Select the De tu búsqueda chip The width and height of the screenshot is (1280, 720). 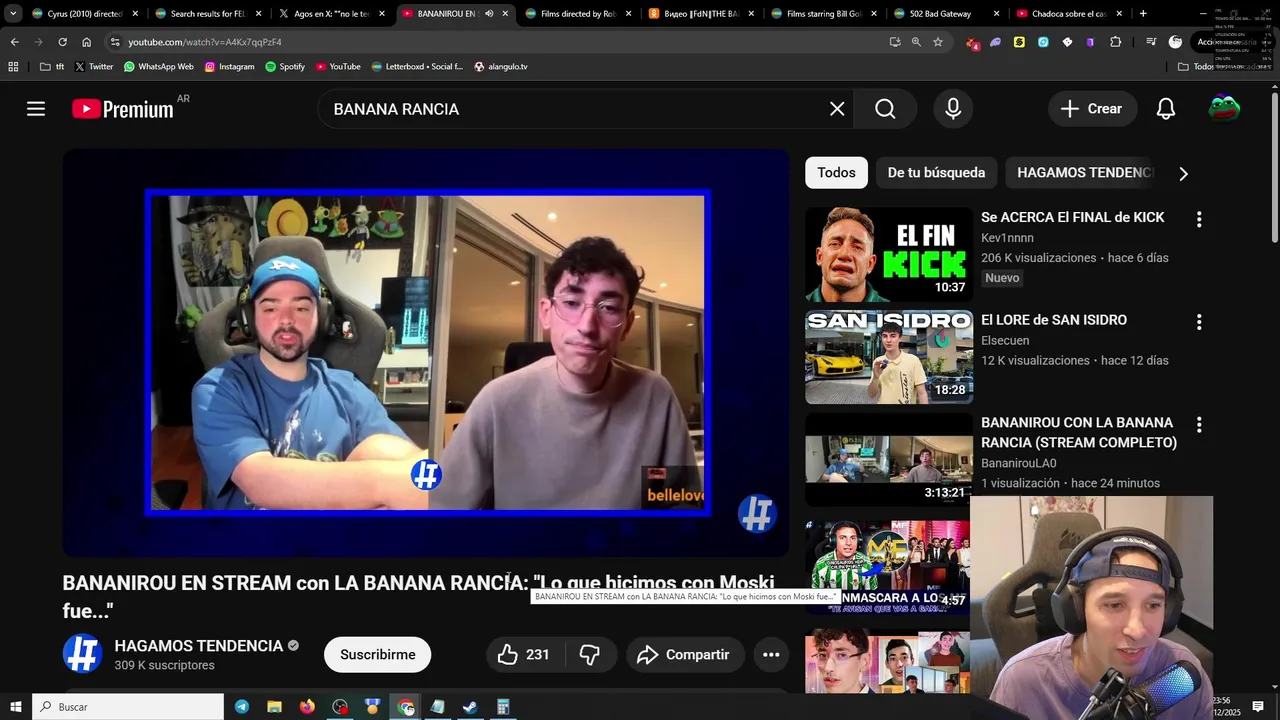[936, 173]
